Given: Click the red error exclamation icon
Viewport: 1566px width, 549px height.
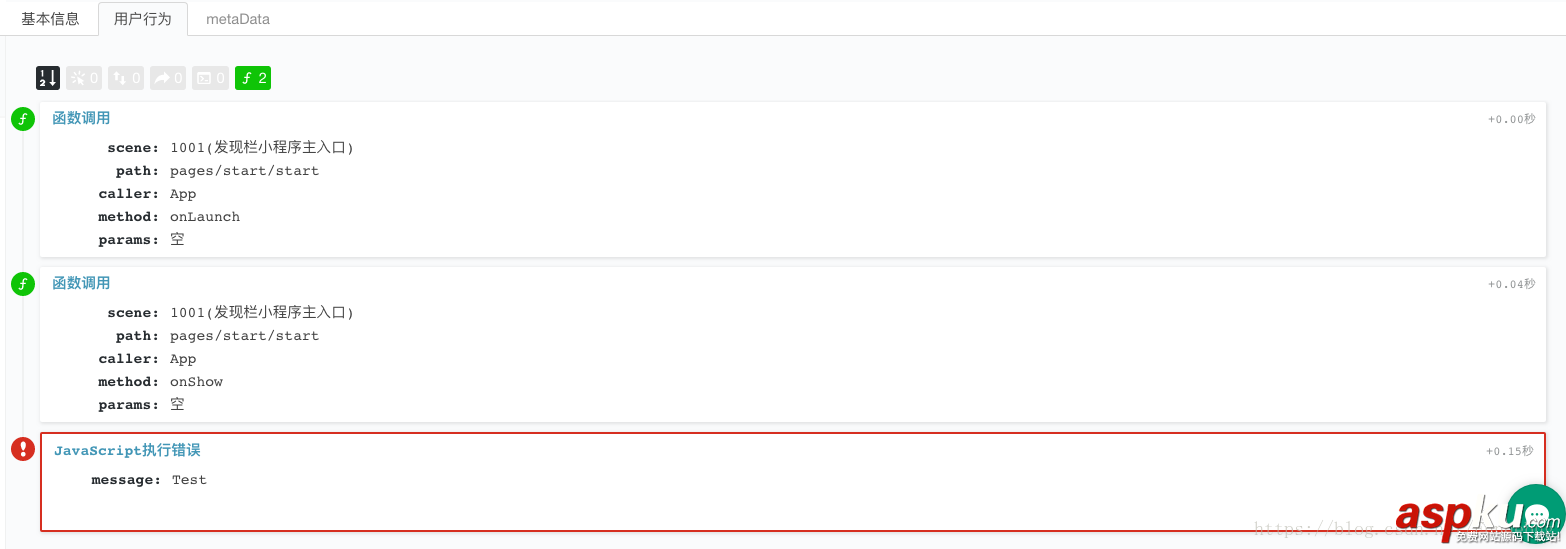Looking at the screenshot, I should click(x=23, y=449).
